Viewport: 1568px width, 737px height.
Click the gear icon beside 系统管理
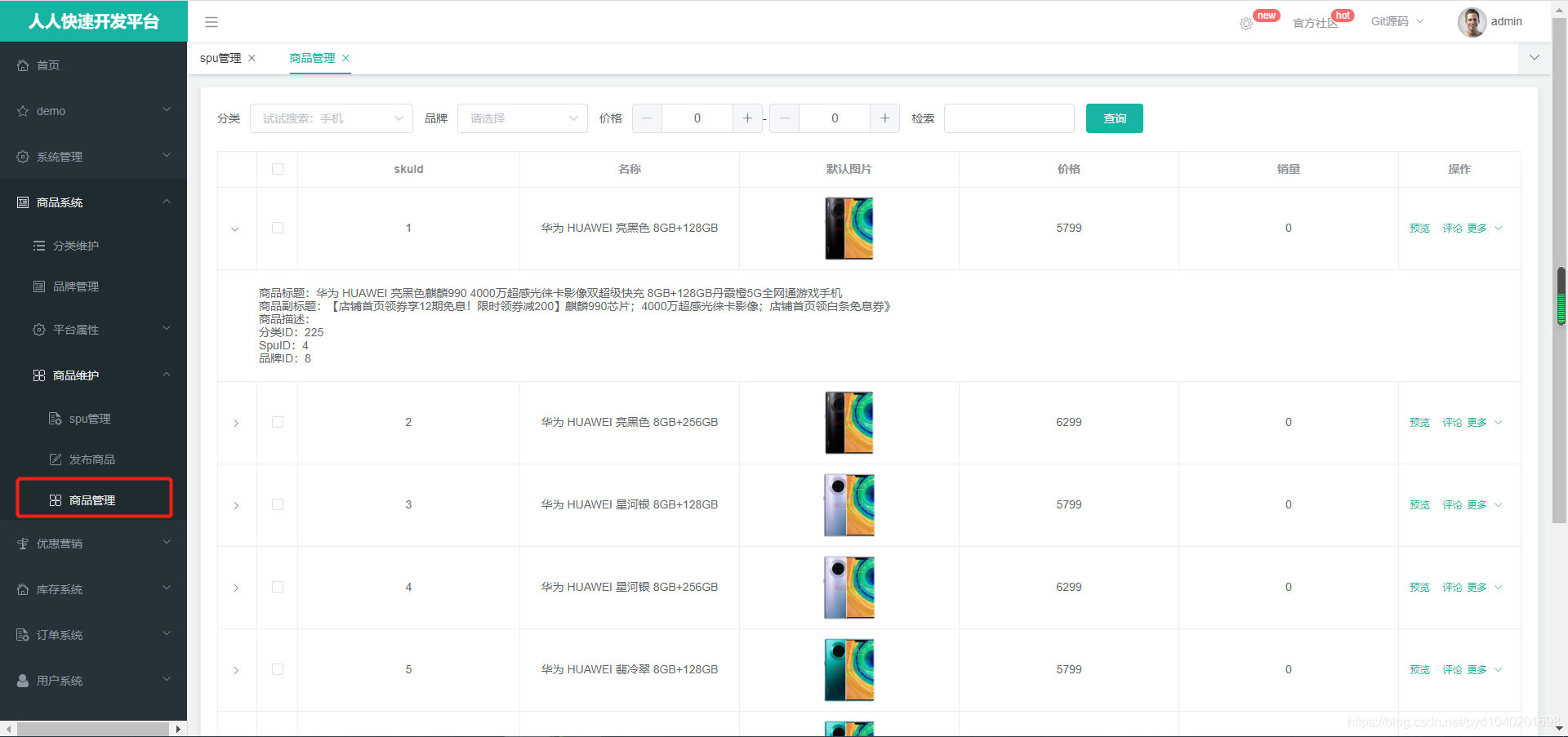(x=23, y=157)
